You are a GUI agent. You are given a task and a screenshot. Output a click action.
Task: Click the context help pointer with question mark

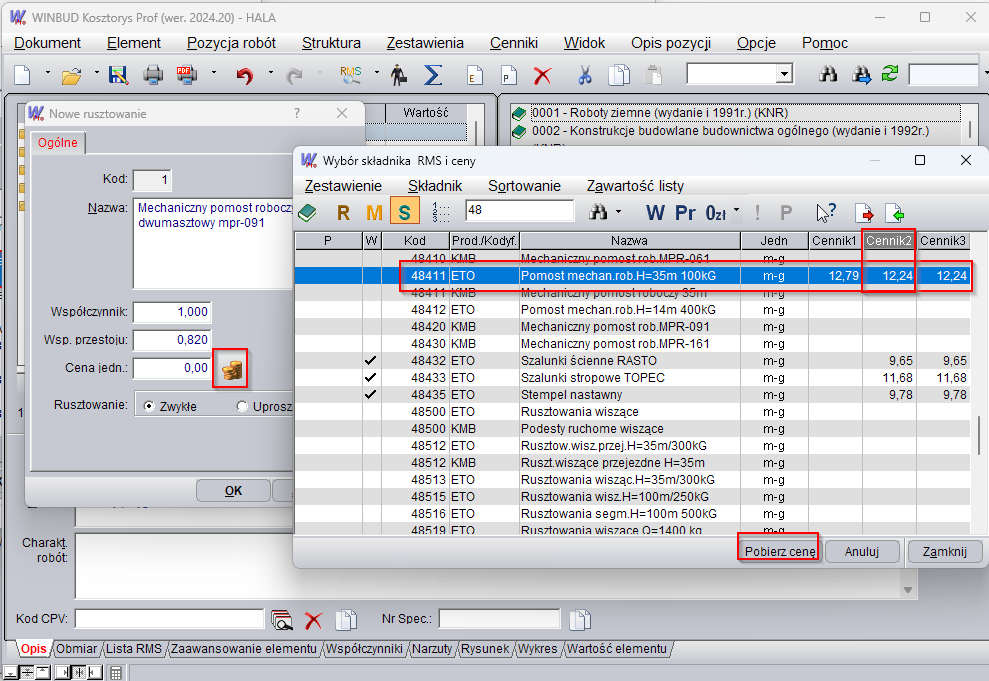[826, 212]
